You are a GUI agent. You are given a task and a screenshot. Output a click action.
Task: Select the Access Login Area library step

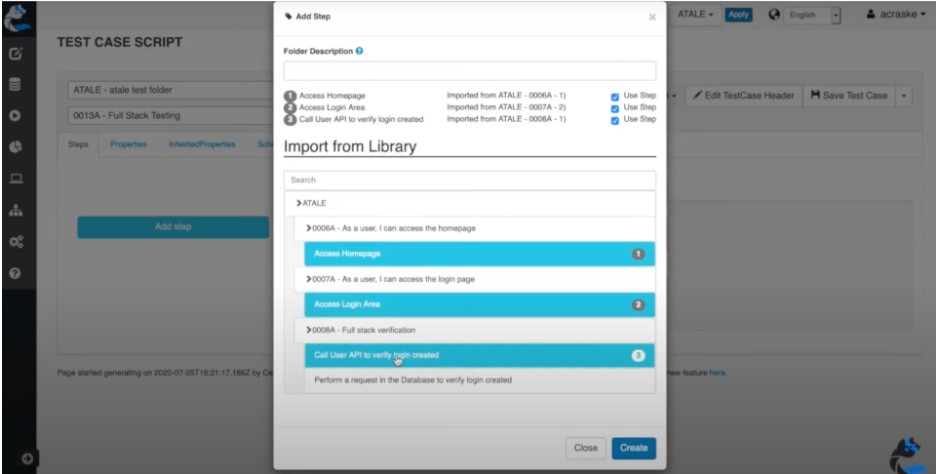(479, 305)
